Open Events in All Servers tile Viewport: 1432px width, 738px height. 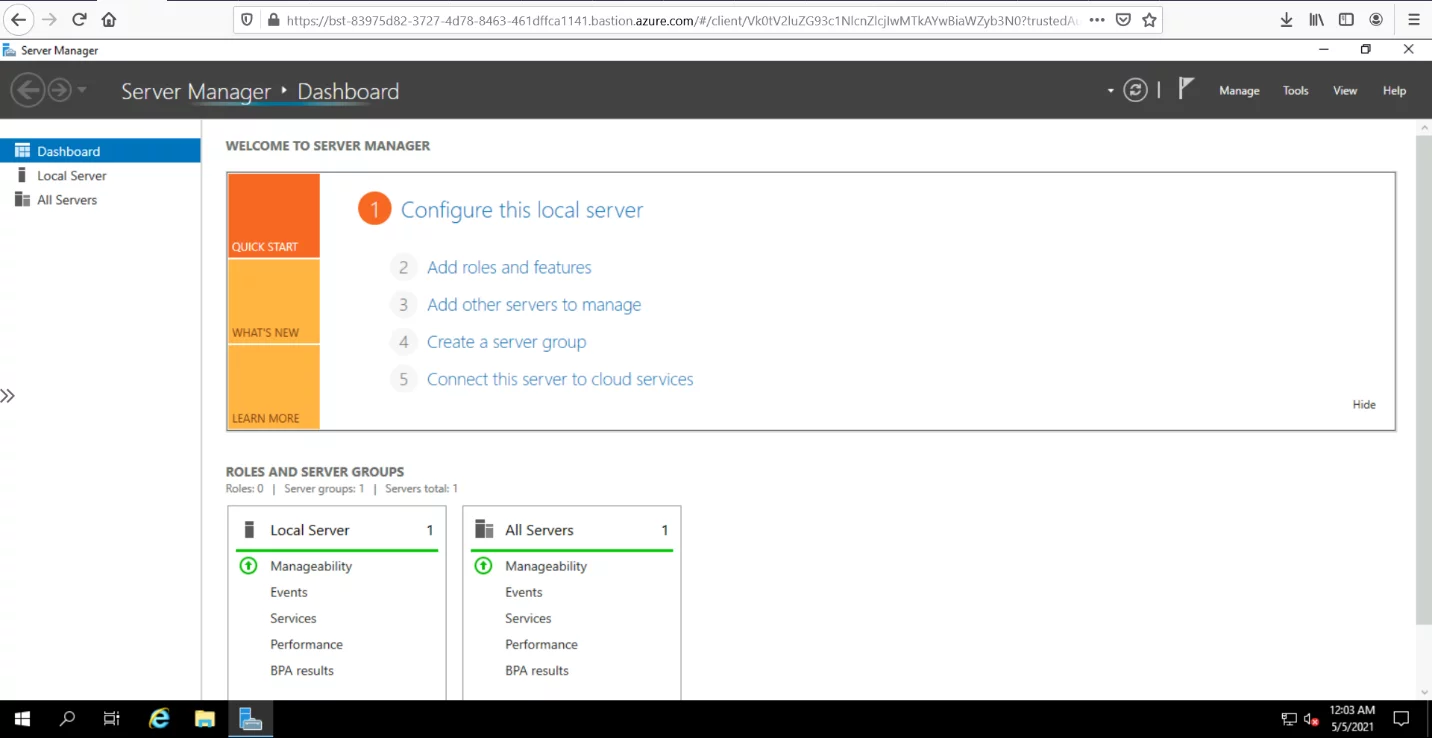524,592
